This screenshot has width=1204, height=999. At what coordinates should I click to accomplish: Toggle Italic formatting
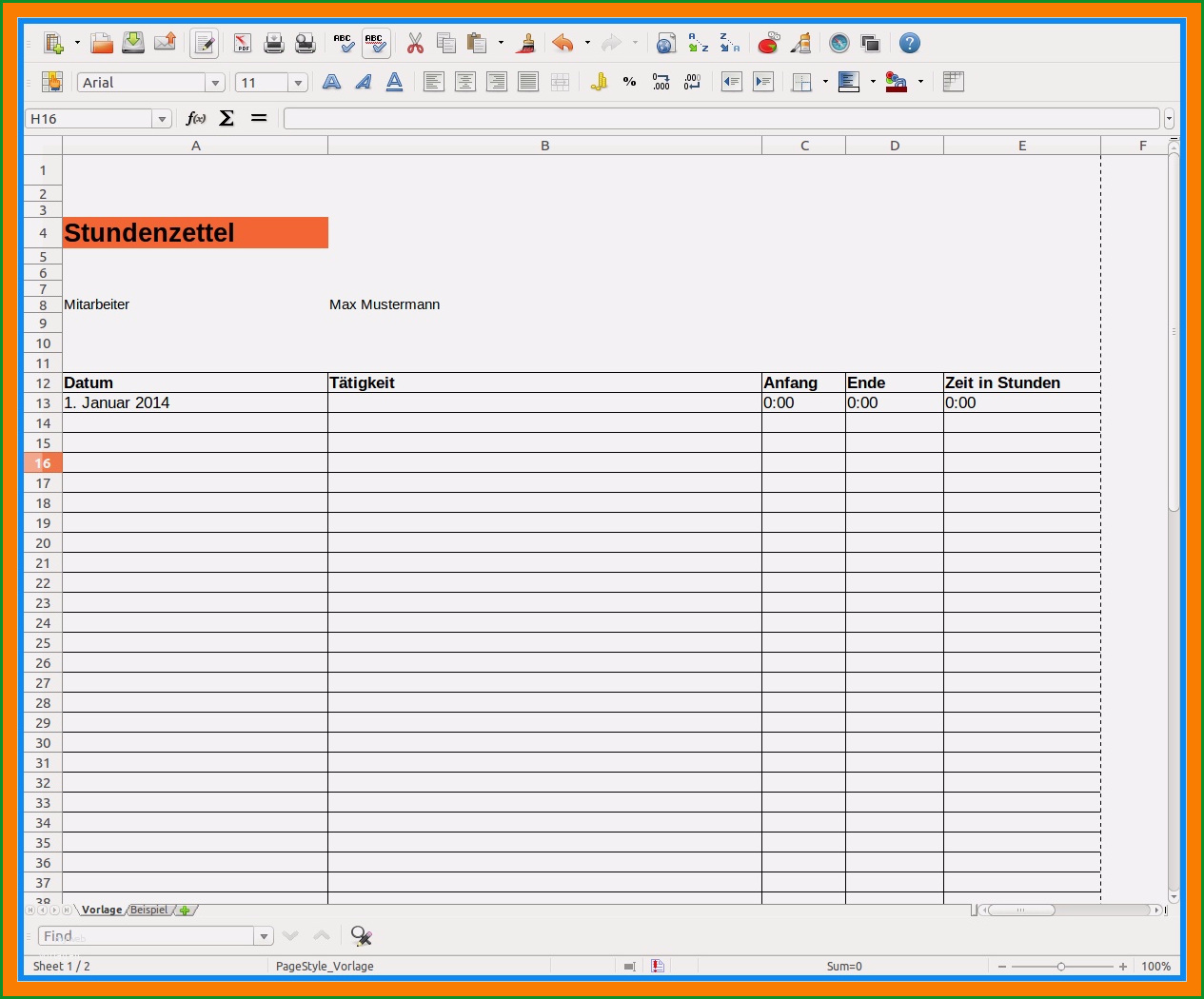363,82
